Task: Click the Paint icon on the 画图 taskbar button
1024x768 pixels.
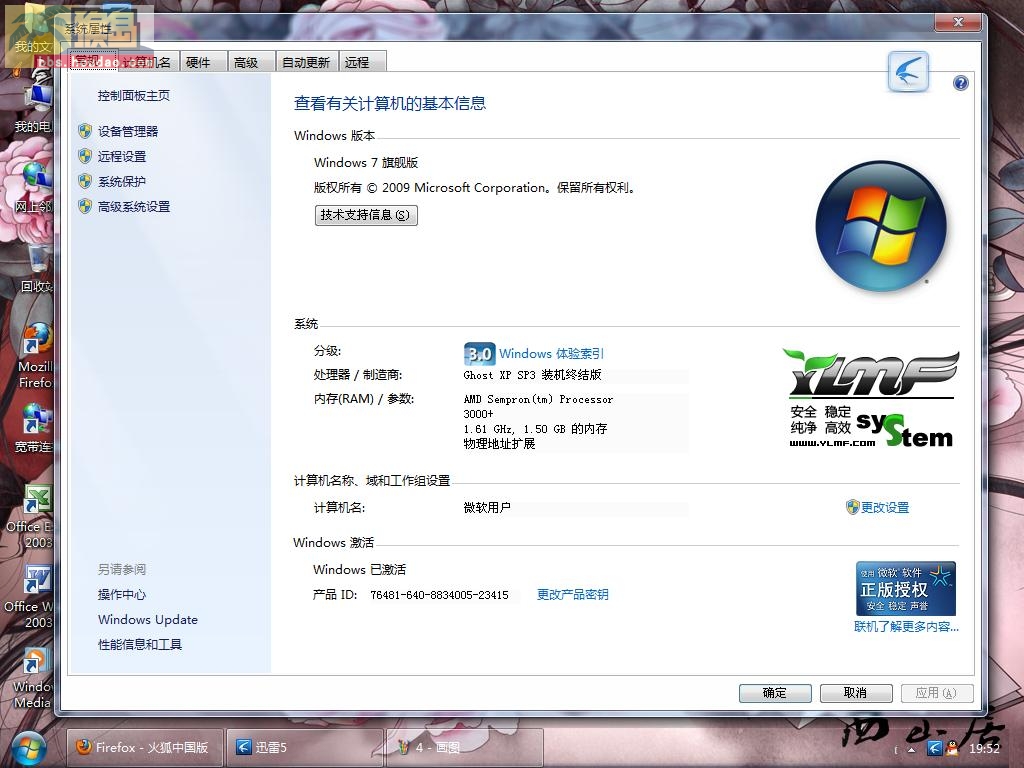Action: click(404, 747)
